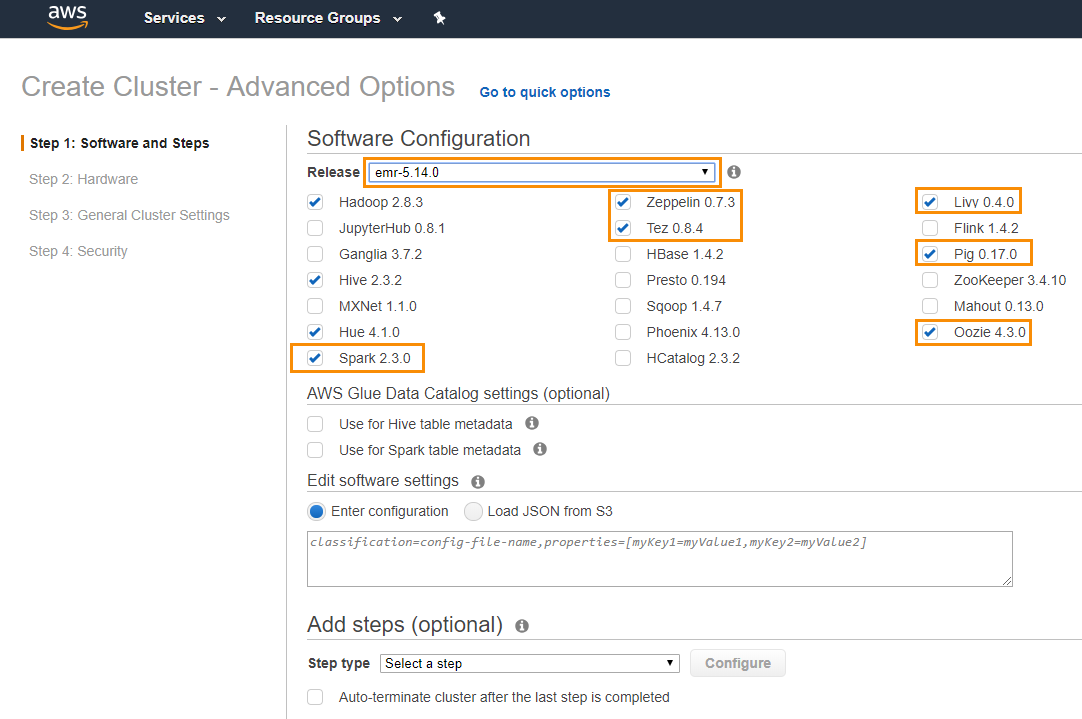This screenshot has width=1082, height=719.
Task: Toggle the Tez 0.8.4 checkbox
Action: pos(623,228)
